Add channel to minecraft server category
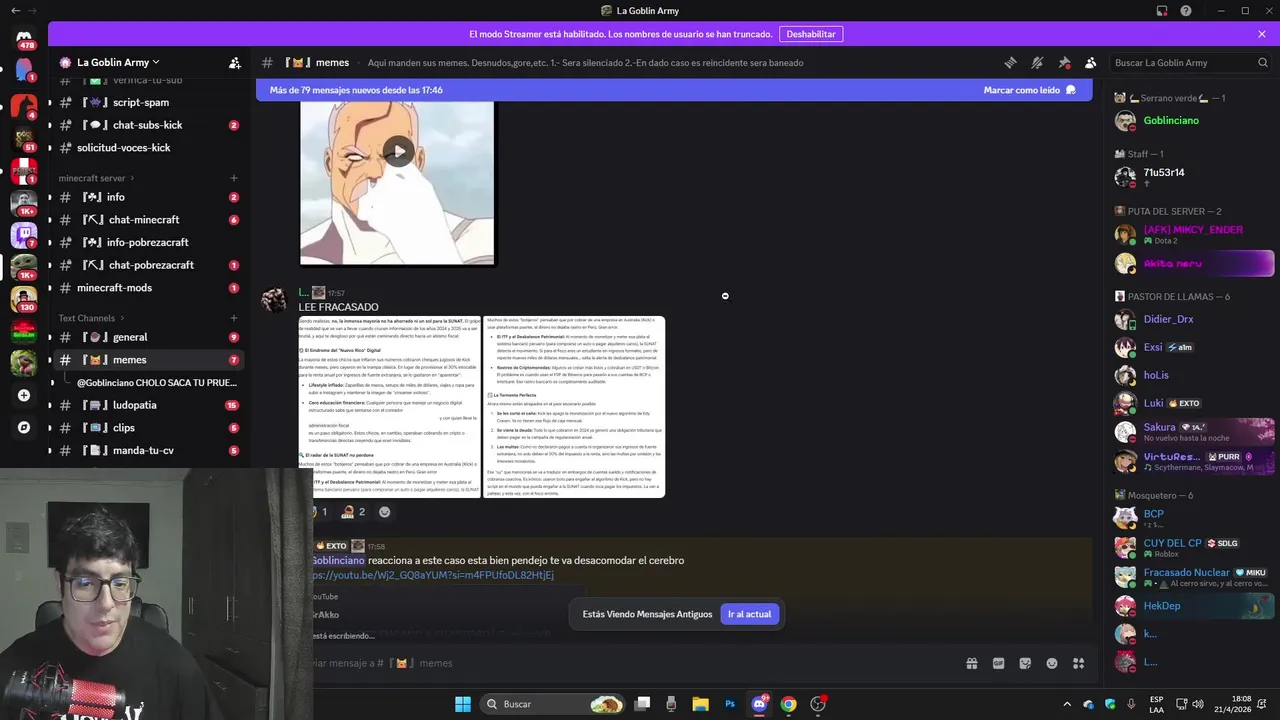The width and height of the screenshot is (1280, 720). (x=234, y=178)
